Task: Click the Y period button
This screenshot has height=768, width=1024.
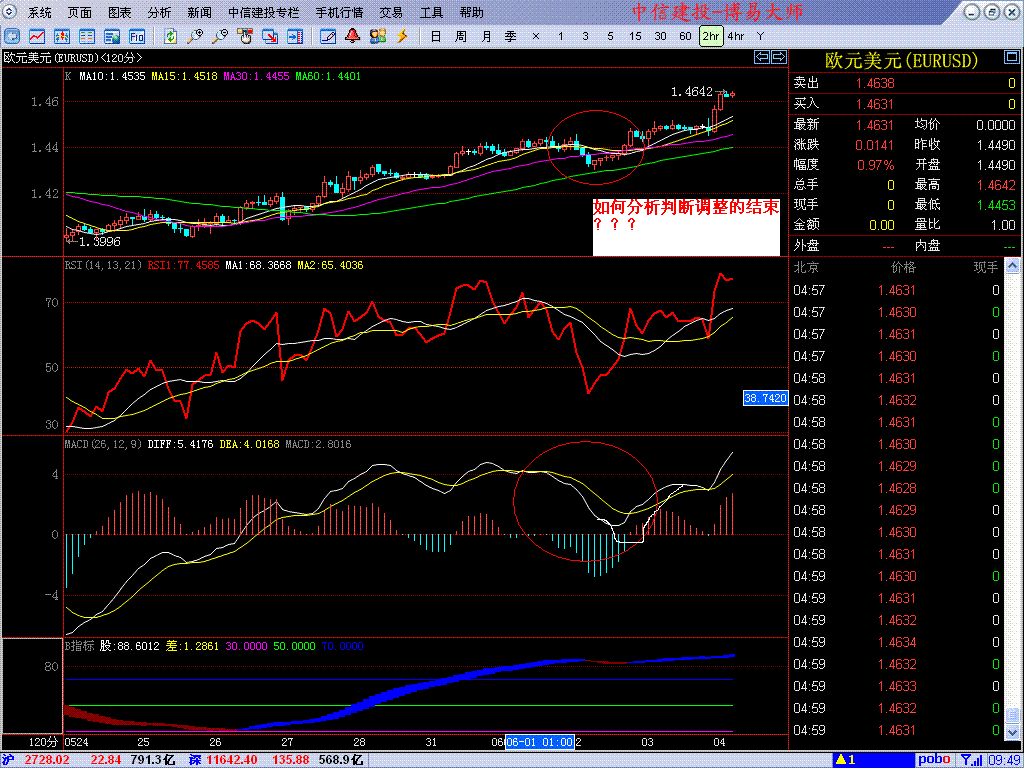Action: click(760, 36)
